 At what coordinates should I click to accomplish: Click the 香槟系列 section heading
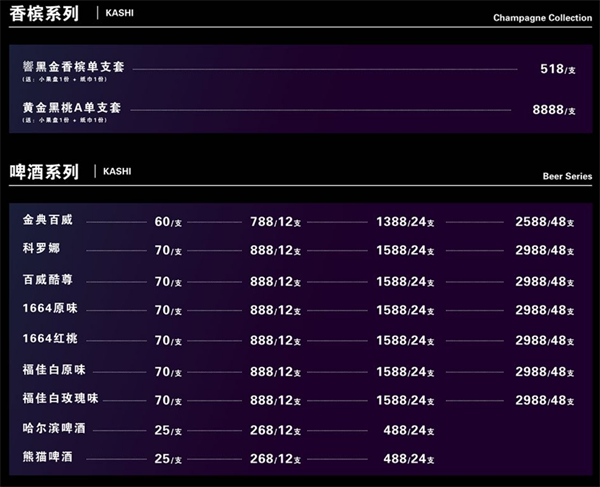pos(44,14)
